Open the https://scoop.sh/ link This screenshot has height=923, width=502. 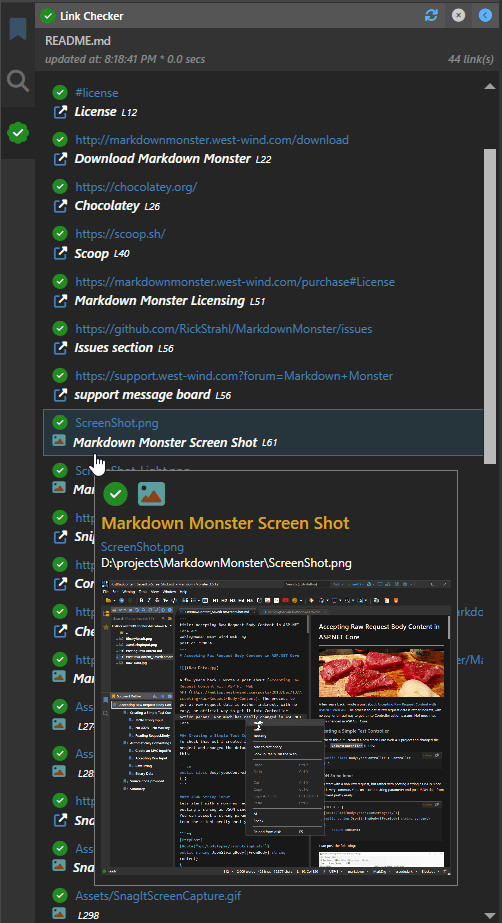coord(120,234)
